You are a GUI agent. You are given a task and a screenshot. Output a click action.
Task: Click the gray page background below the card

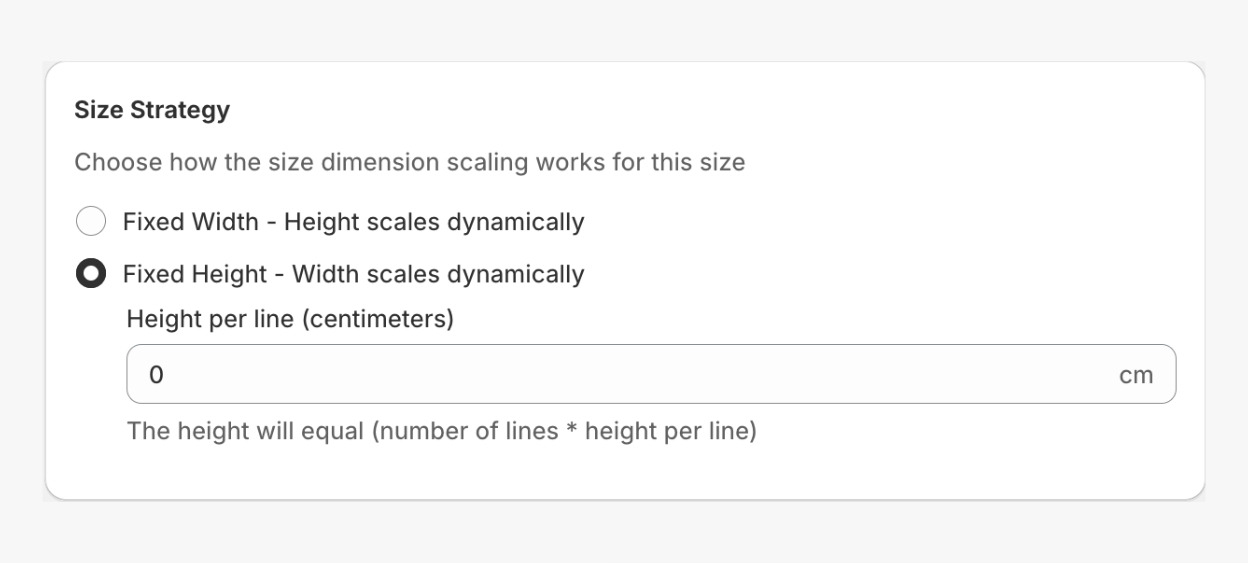point(624,535)
